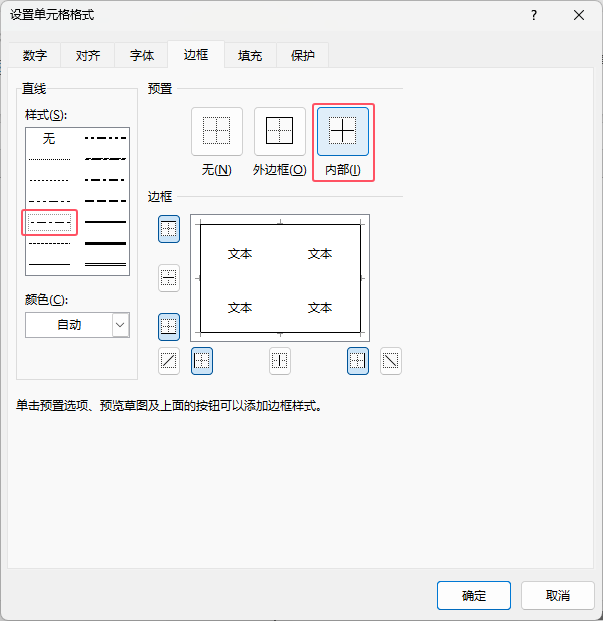Choose the 无 line style option

[49, 138]
